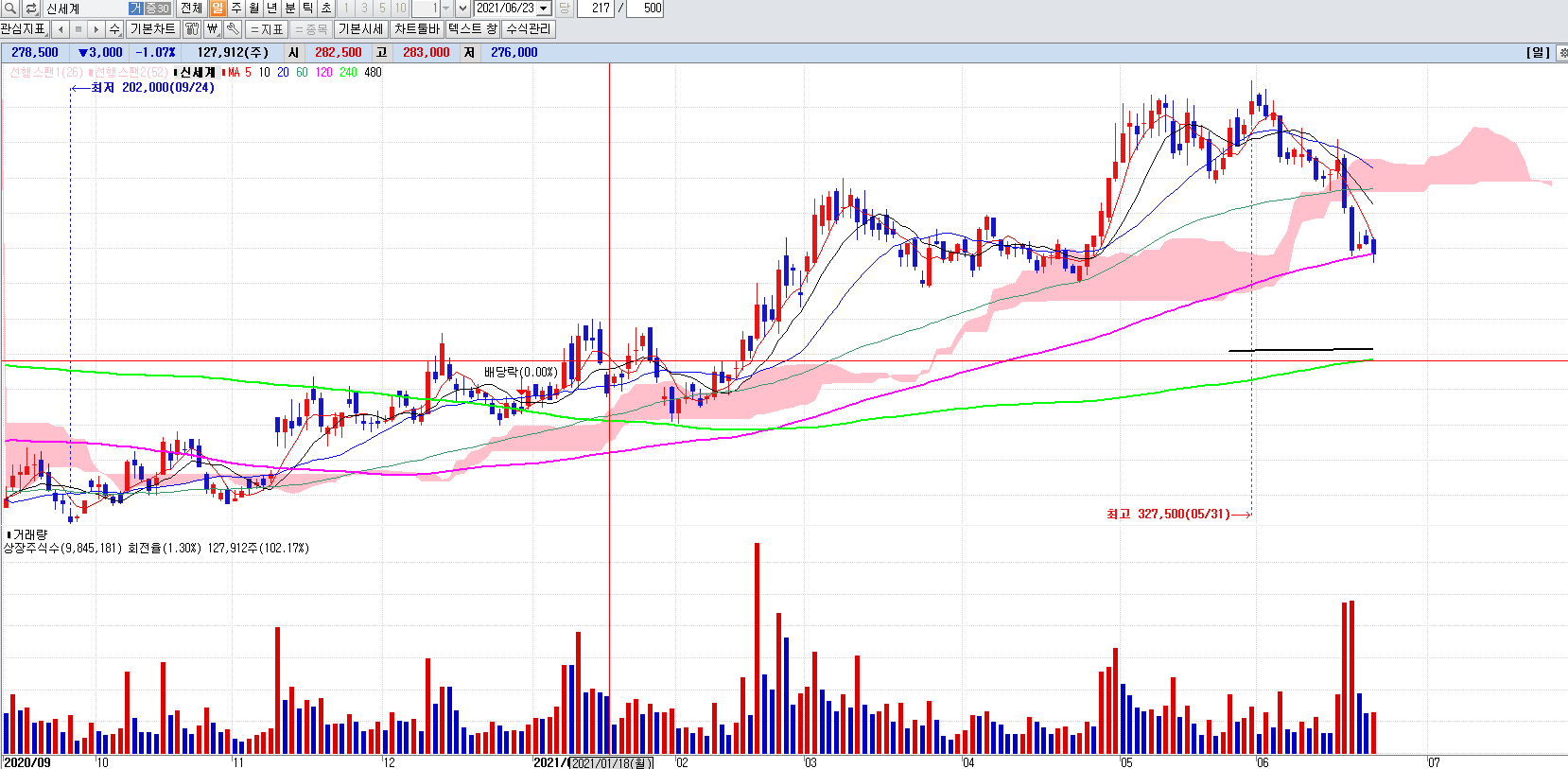This screenshot has width=1568, height=769.
Task: Click the stock search magnifier icon
Action: tap(11, 9)
